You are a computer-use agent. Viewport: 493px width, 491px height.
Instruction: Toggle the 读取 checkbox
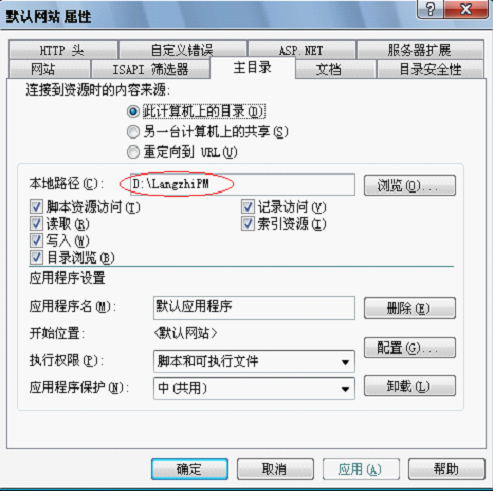click(x=36, y=224)
